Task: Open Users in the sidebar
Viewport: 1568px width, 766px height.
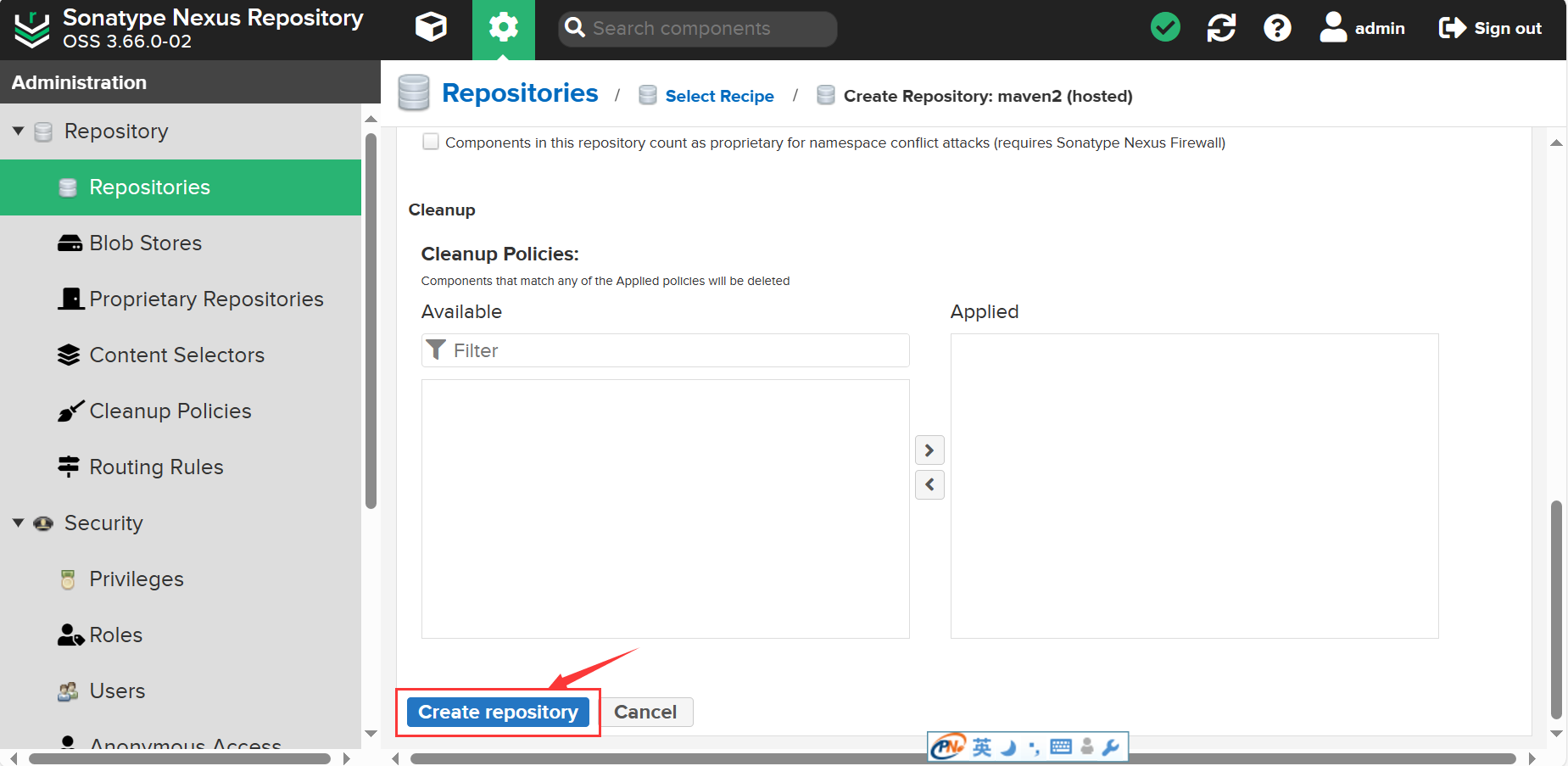Action: click(181, 691)
